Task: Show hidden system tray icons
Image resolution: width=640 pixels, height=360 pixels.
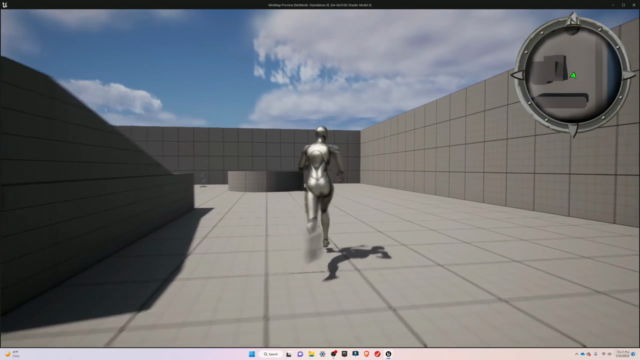Action: (x=577, y=354)
